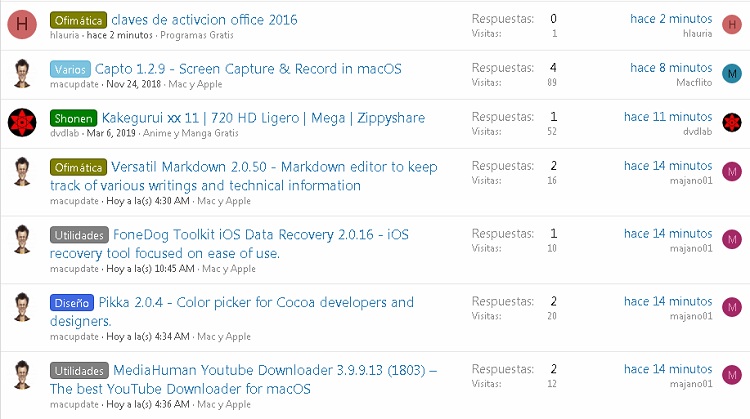Click majano01 avatar in Pikka 2.0.4 row
The width and height of the screenshot is (750, 419).
coord(732,308)
